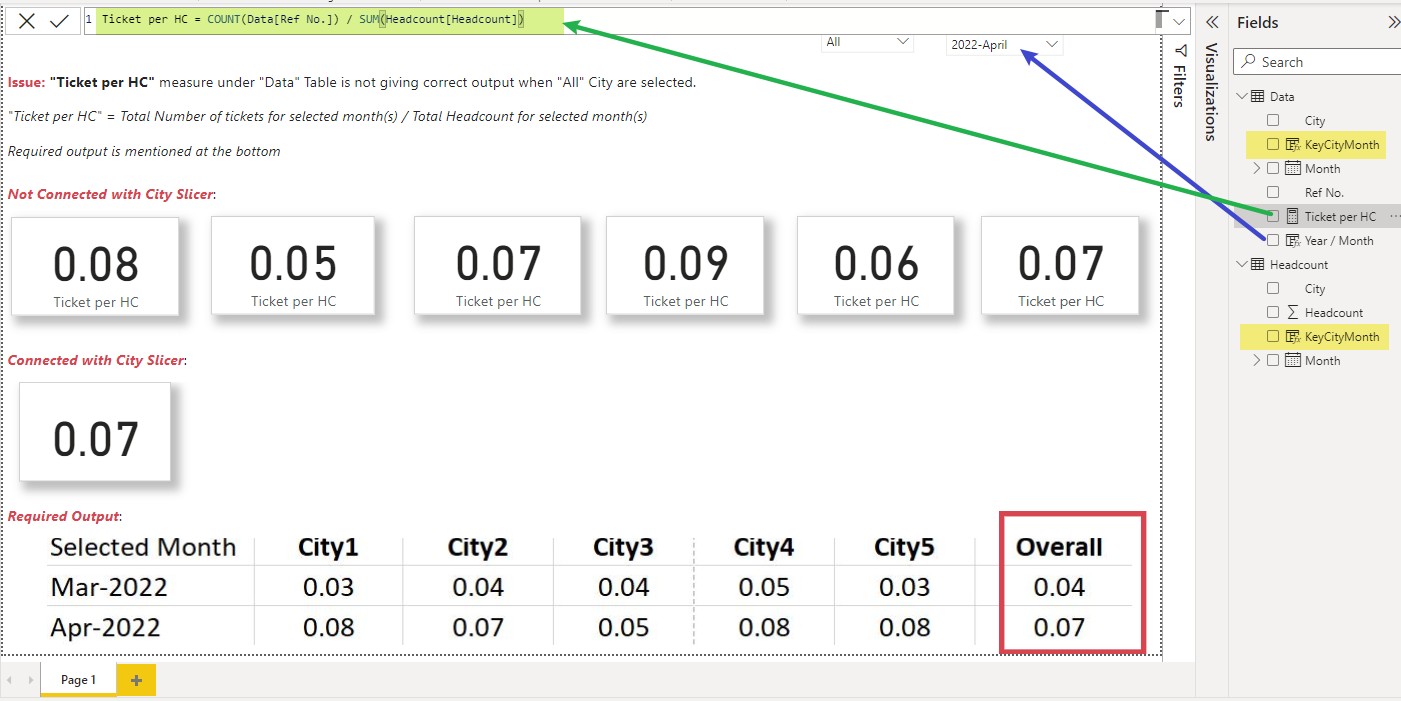The height and width of the screenshot is (701, 1401).
Task: Select the 0.09 Ticket per HC card
Action: tap(685, 266)
